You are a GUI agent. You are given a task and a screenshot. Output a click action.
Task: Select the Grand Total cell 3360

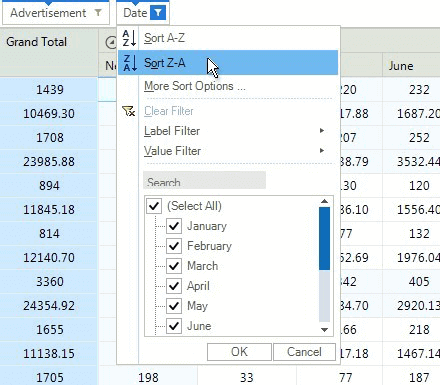[x=49, y=281]
